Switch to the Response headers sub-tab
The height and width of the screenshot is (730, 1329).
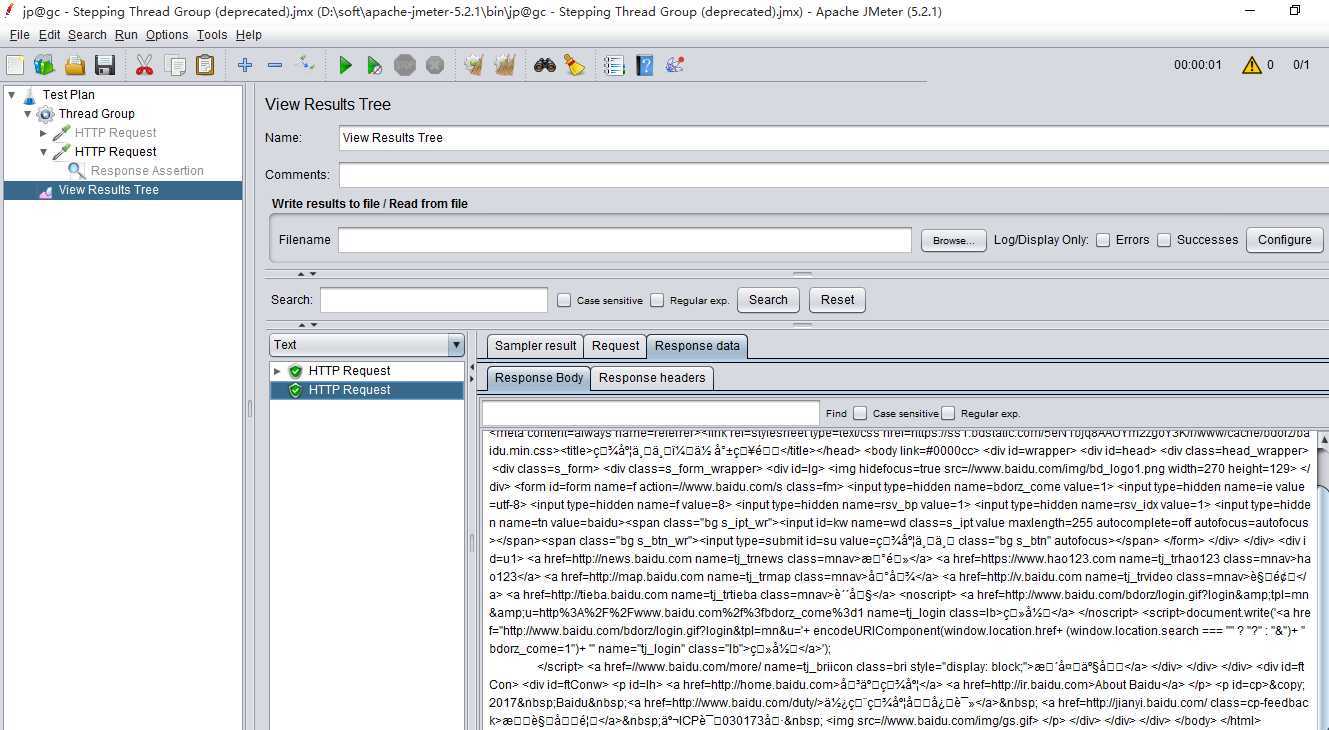click(652, 378)
